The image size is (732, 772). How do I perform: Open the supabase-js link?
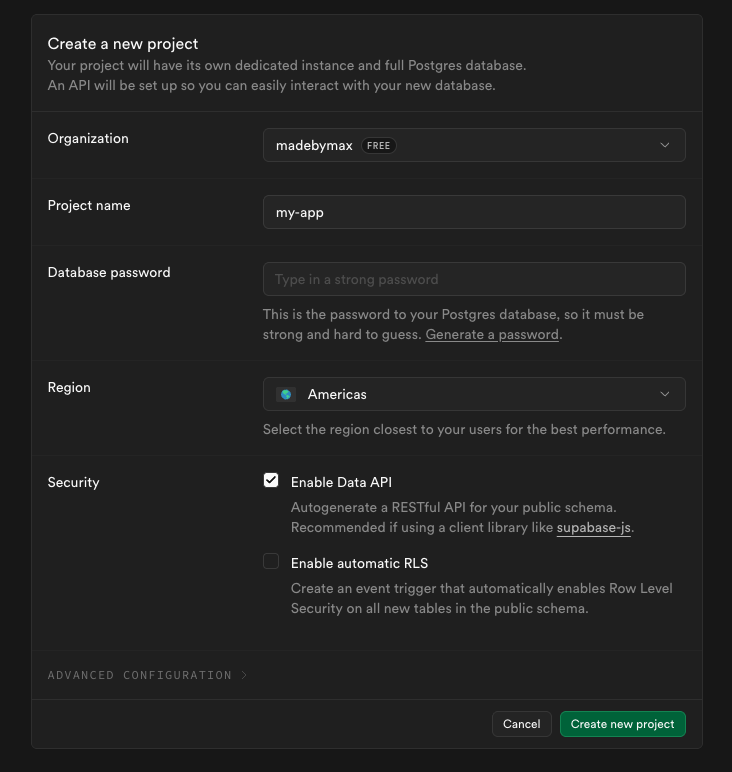593,528
